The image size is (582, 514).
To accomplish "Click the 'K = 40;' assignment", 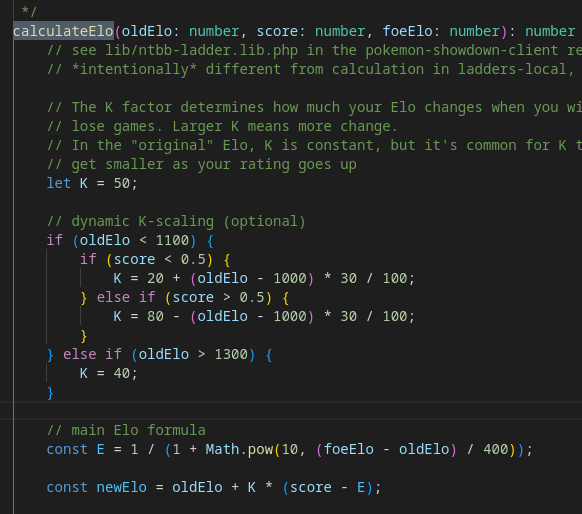I will pyautogui.click(x=109, y=373).
